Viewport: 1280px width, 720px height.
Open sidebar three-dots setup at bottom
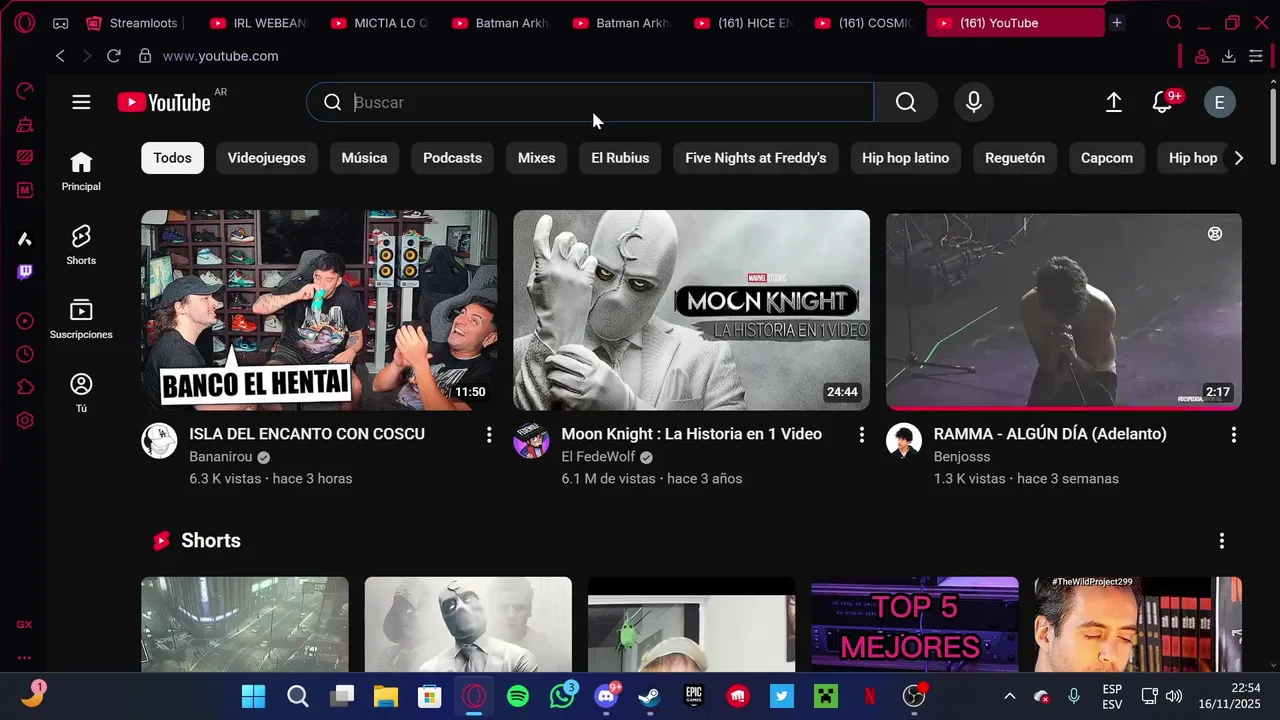pyautogui.click(x=24, y=658)
